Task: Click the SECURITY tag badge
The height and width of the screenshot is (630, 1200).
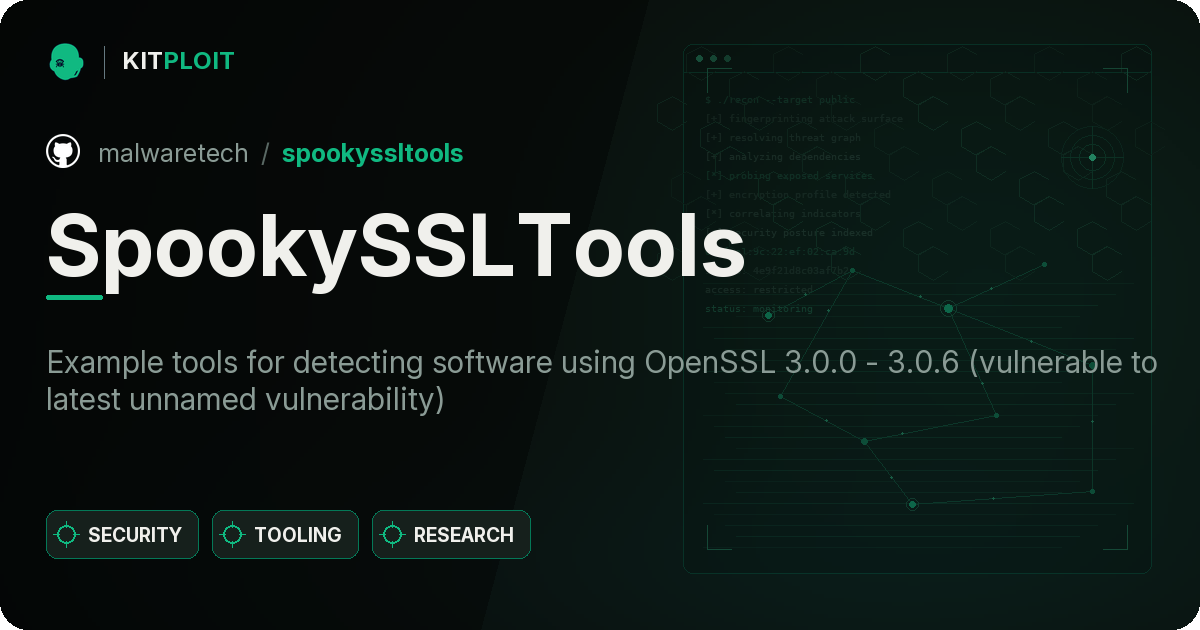Action: (x=122, y=535)
